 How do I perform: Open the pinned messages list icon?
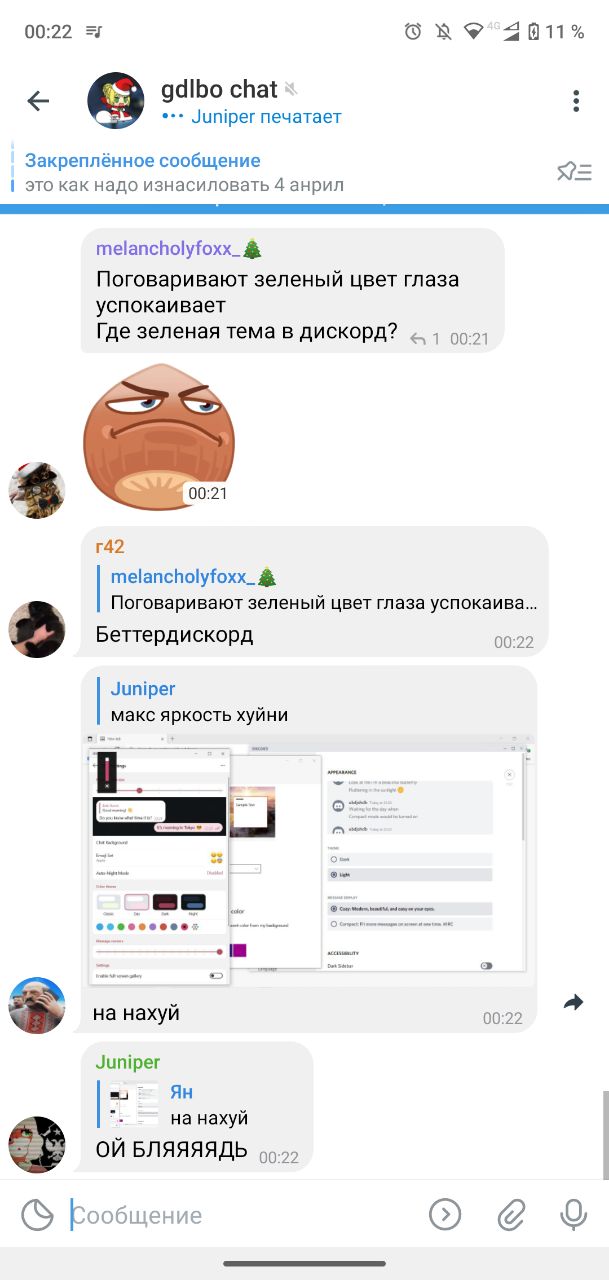pyautogui.click(x=574, y=172)
